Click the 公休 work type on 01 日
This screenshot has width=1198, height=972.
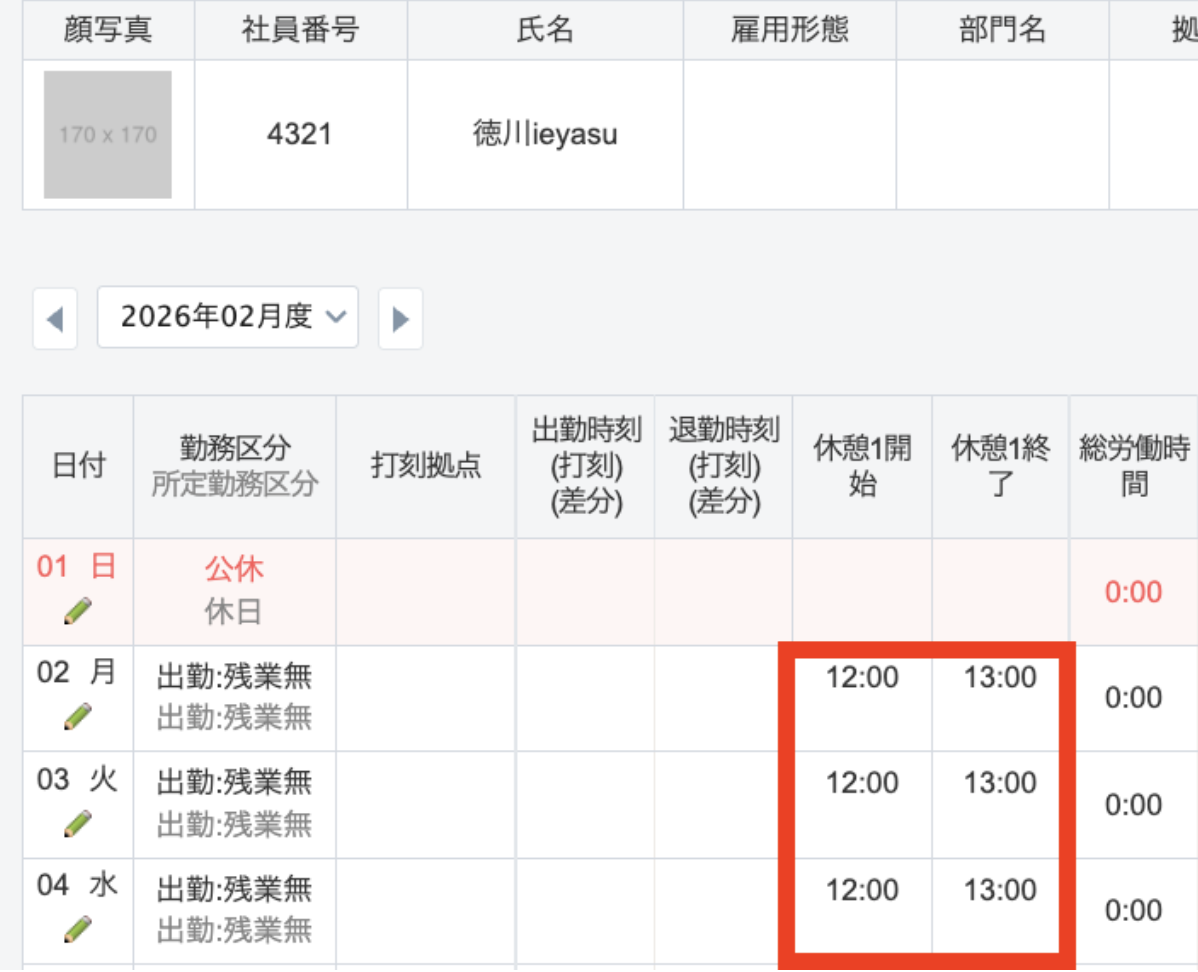(234, 570)
